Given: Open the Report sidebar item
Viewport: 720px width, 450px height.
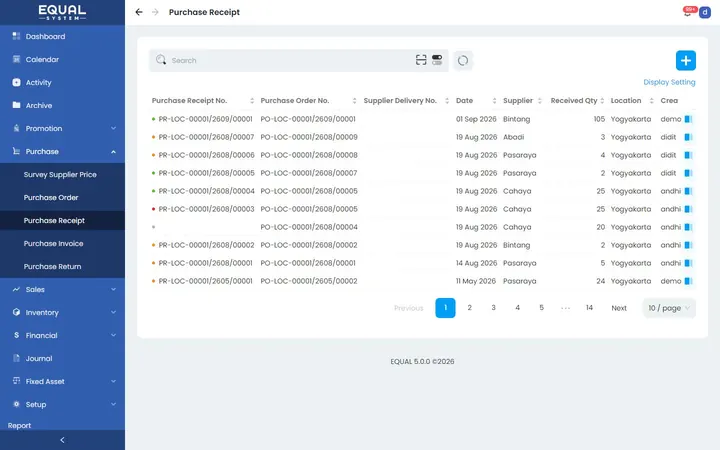Looking at the screenshot, I should point(19,426).
